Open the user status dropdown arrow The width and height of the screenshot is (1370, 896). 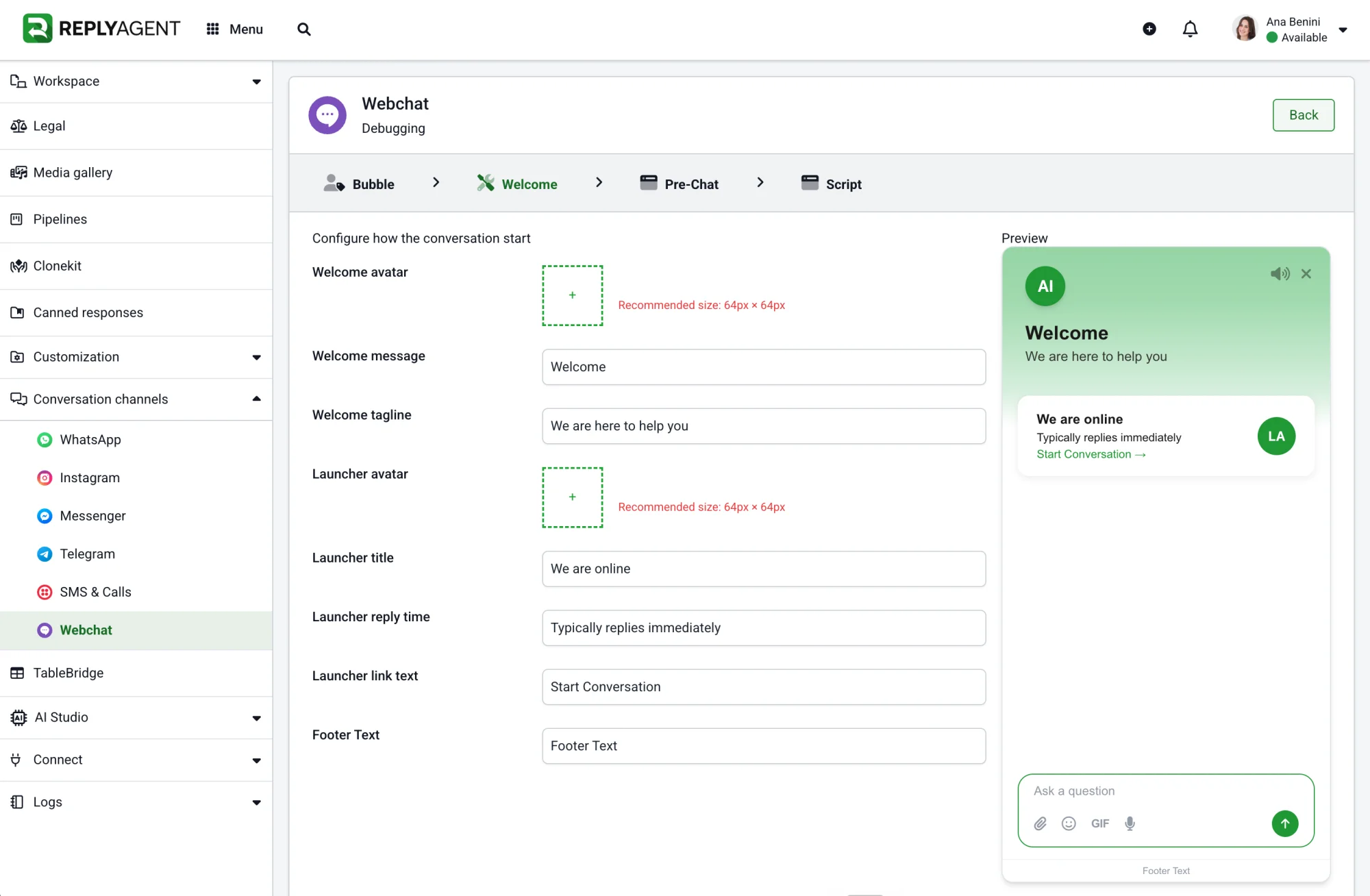[x=1343, y=29]
